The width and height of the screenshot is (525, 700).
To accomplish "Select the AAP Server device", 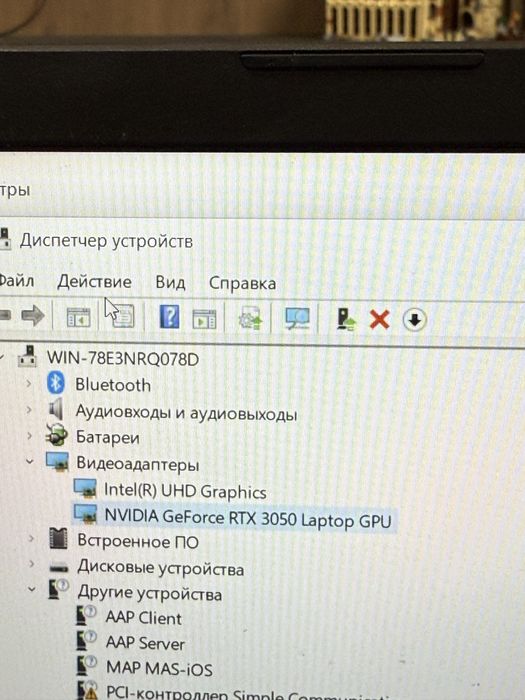I will click(145, 643).
